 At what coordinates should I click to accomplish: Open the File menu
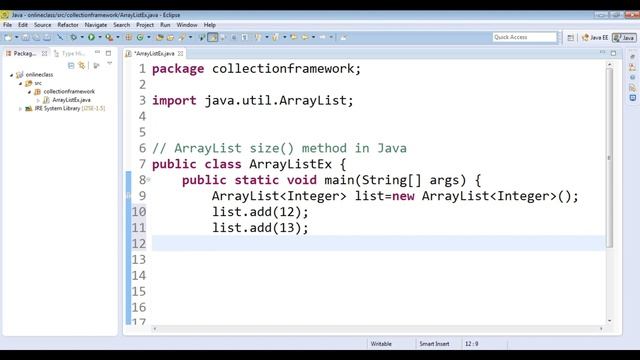coord(7,25)
